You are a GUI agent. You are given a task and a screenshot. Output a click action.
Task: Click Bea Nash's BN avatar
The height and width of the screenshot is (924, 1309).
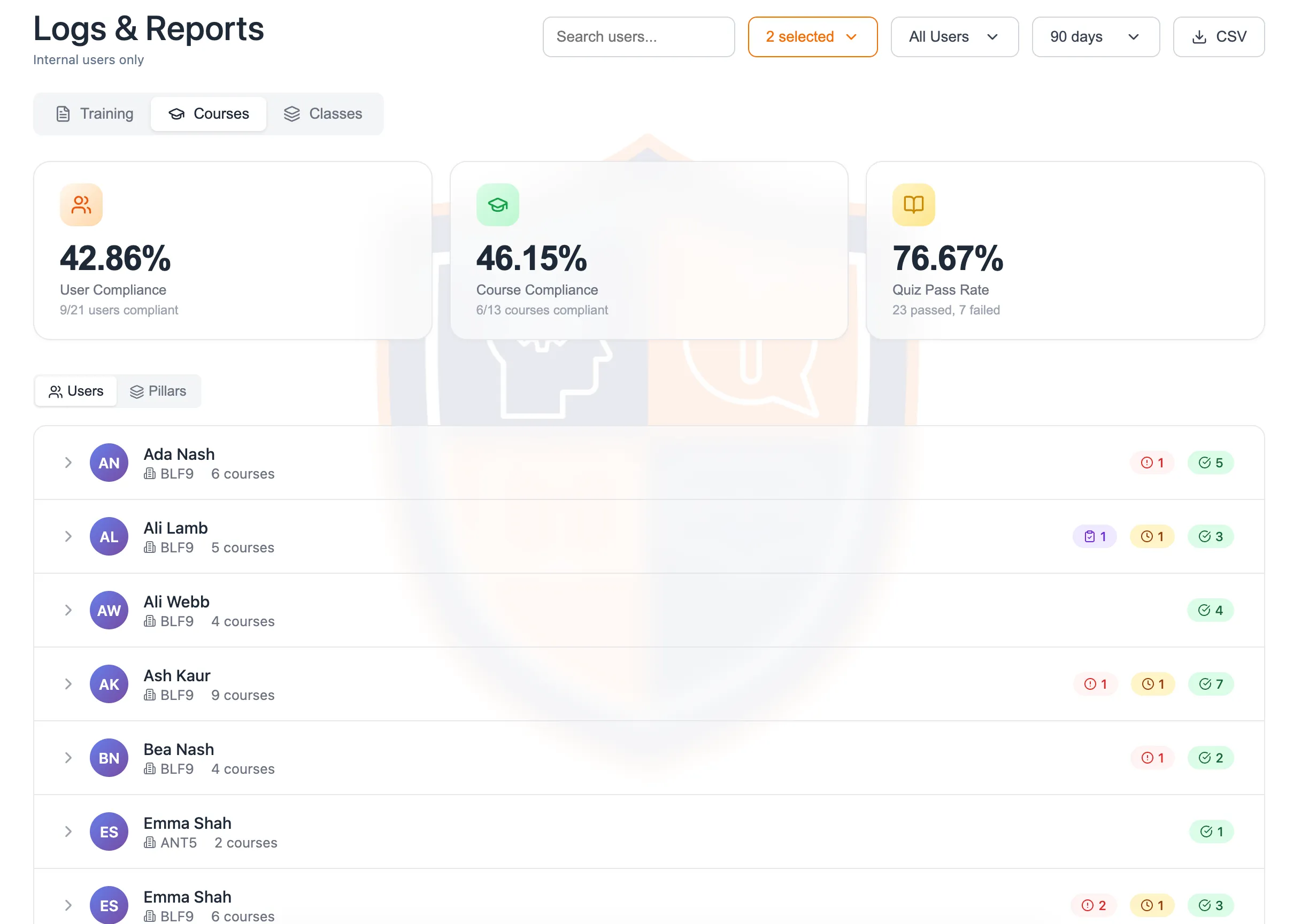click(x=109, y=758)
